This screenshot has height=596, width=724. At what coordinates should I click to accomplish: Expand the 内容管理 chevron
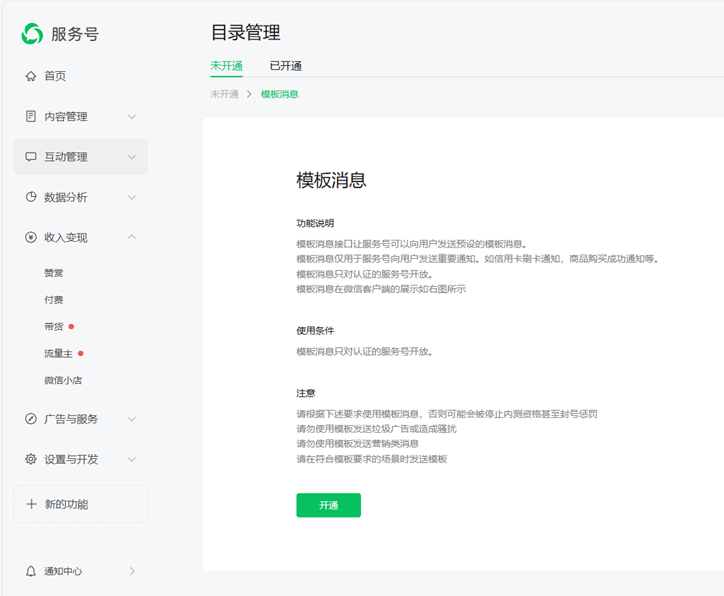click(x=132, y=117)
